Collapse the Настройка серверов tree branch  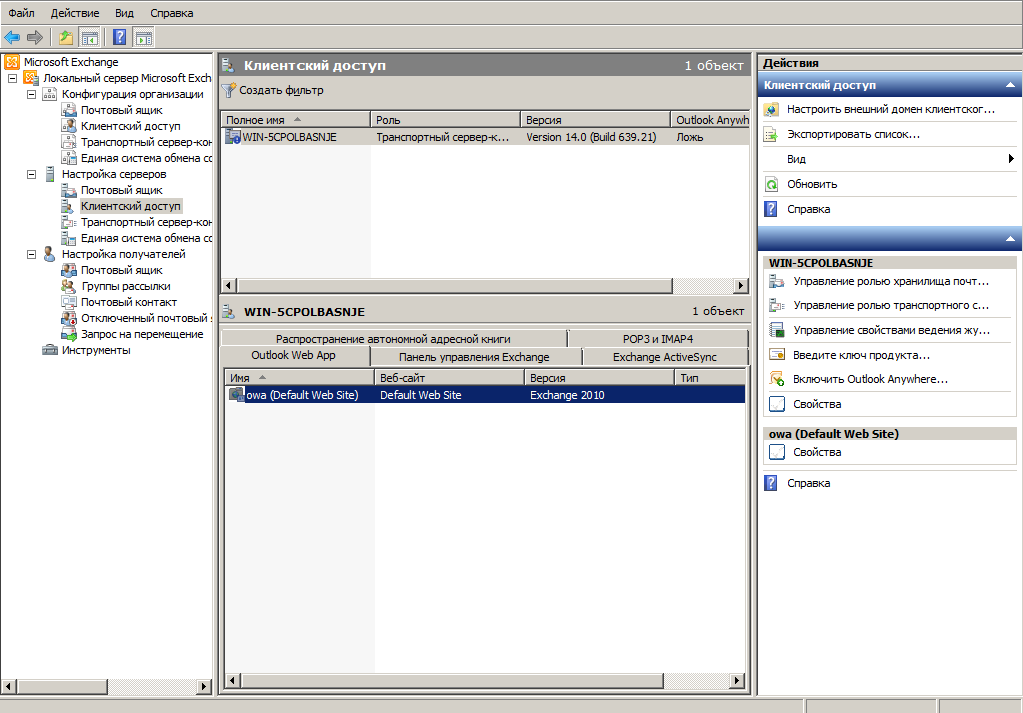[31, 174]
